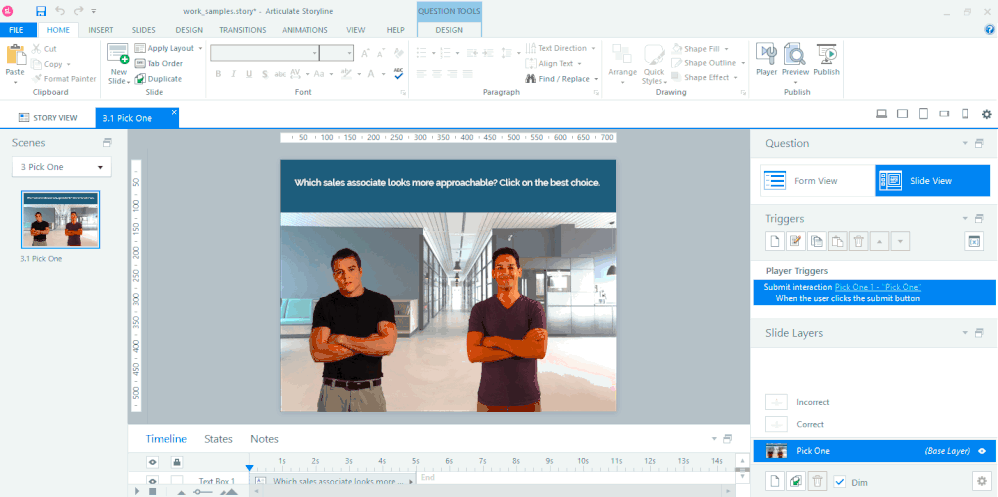Screen dimensions: 998x497
Task: Create a new trigger in Triggers panel
Action: (774, 241)
